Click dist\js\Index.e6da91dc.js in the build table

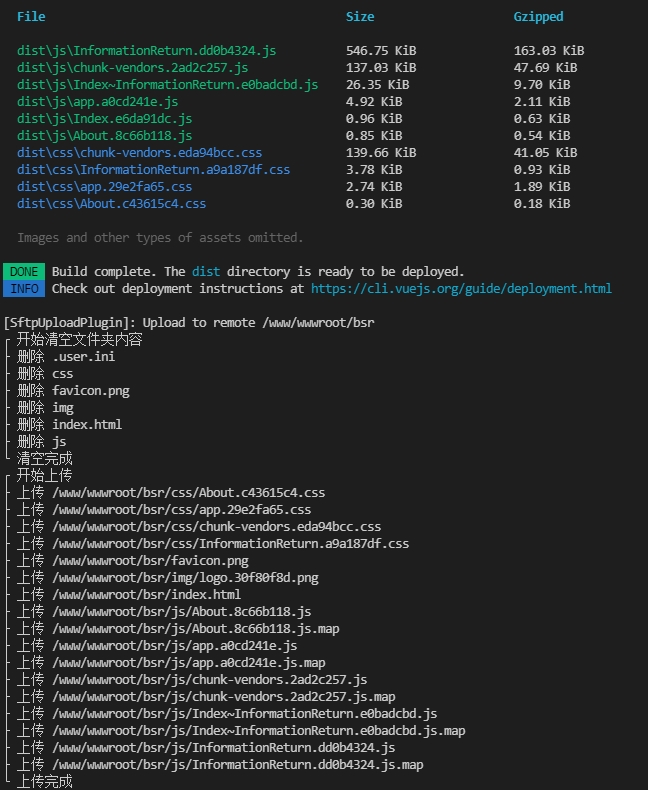point(104,118)
